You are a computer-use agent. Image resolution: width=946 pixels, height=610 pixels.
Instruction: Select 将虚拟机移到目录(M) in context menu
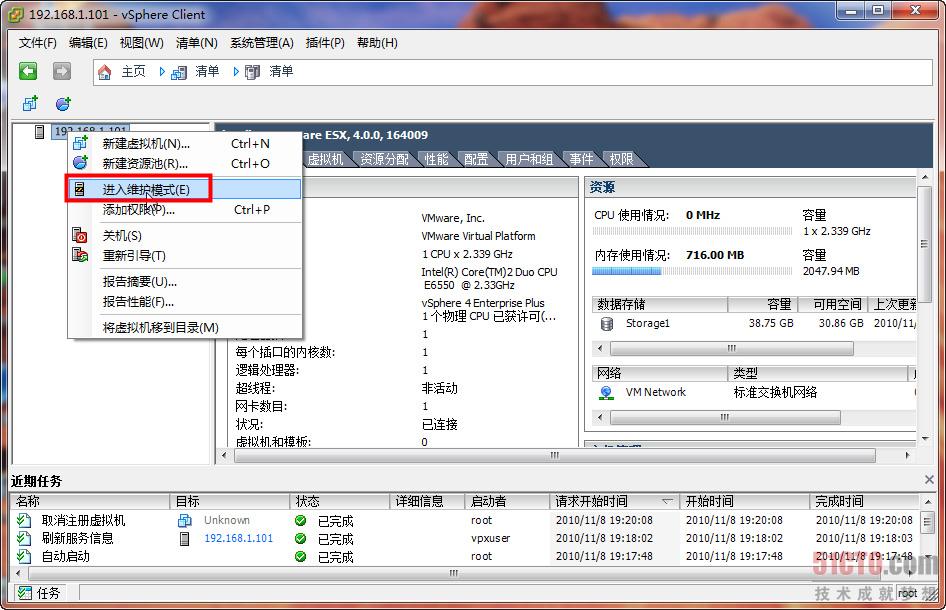tap(185, 327)
